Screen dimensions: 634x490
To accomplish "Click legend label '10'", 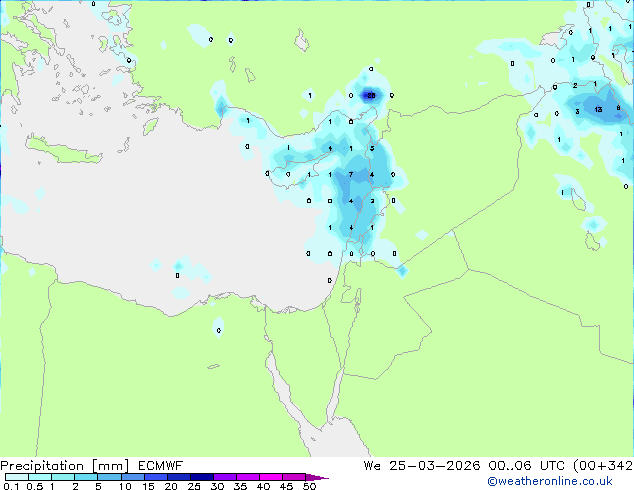I will (125, 486).
